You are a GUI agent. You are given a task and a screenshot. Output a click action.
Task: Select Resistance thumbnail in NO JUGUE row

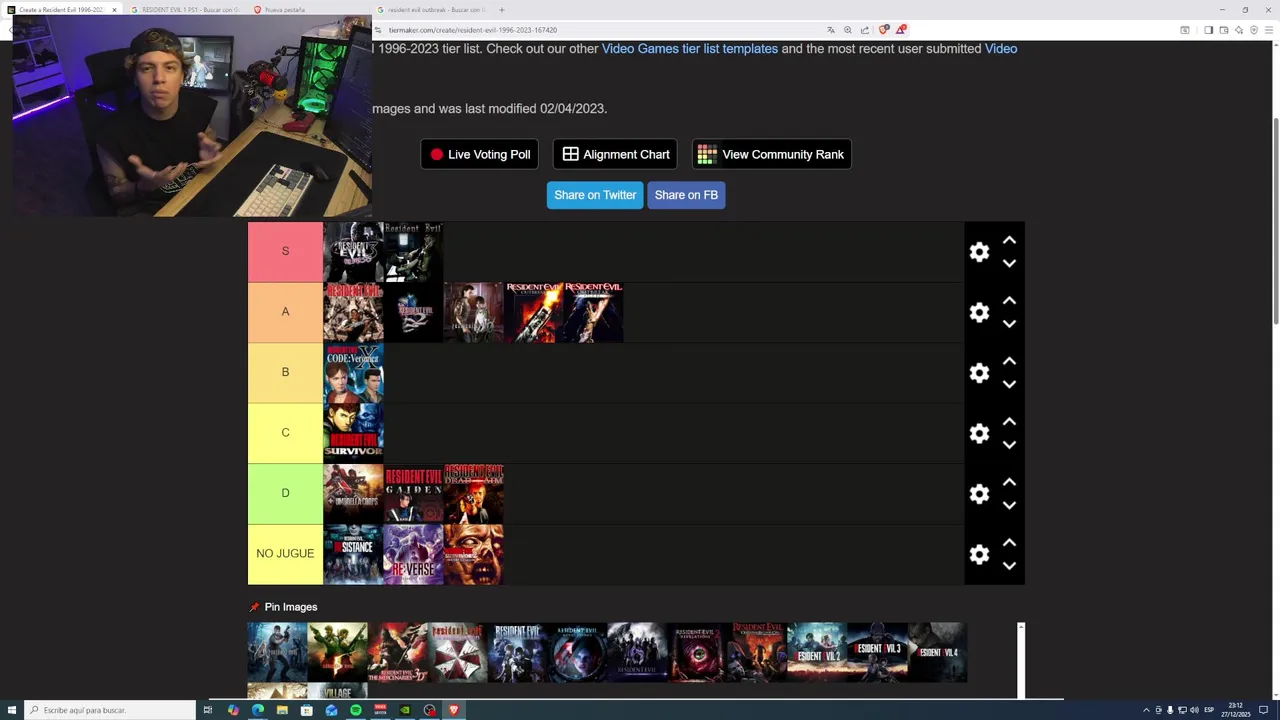tap(353, 554)
